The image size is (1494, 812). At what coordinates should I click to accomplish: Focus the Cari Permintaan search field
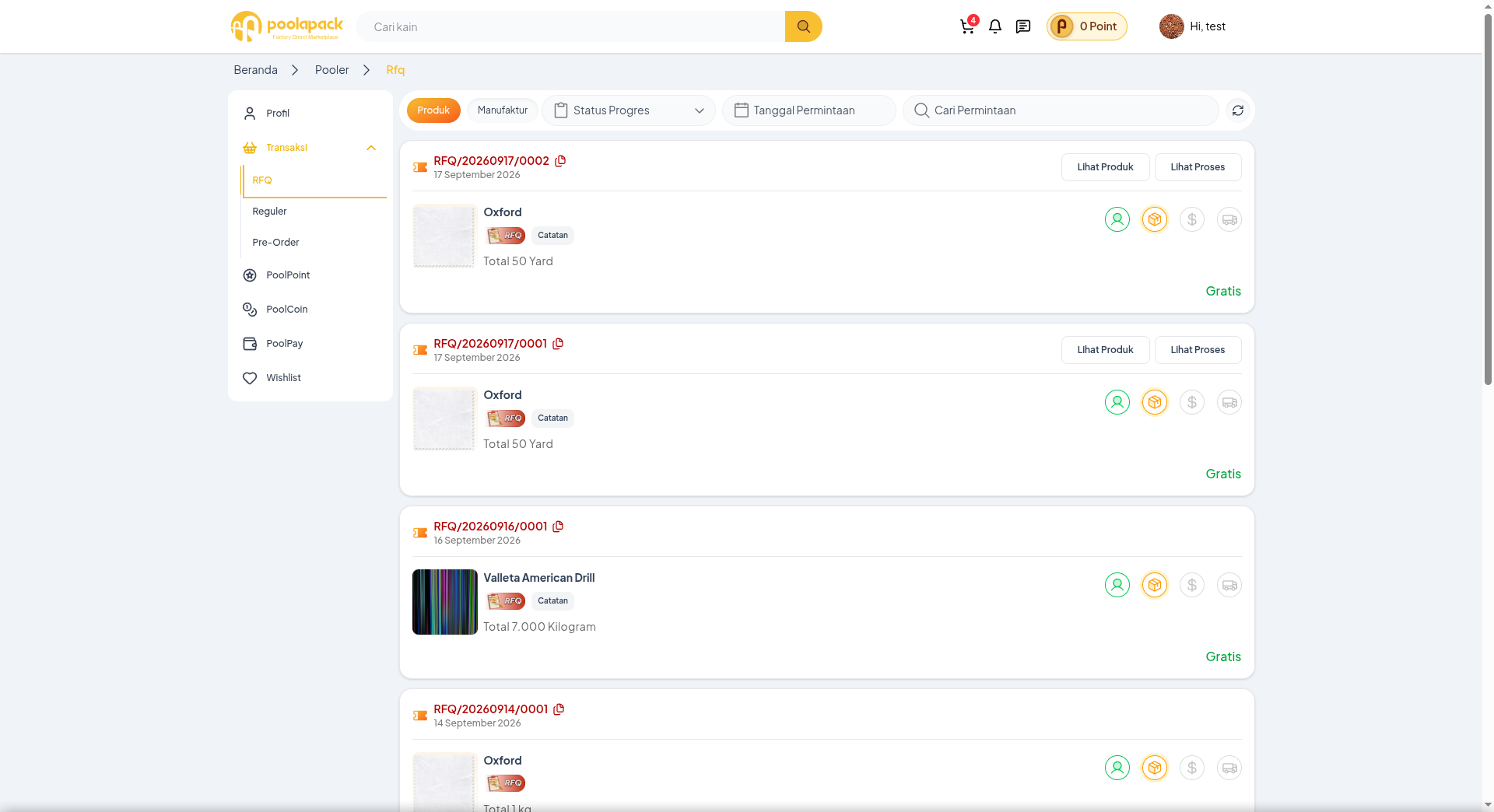1061,110
